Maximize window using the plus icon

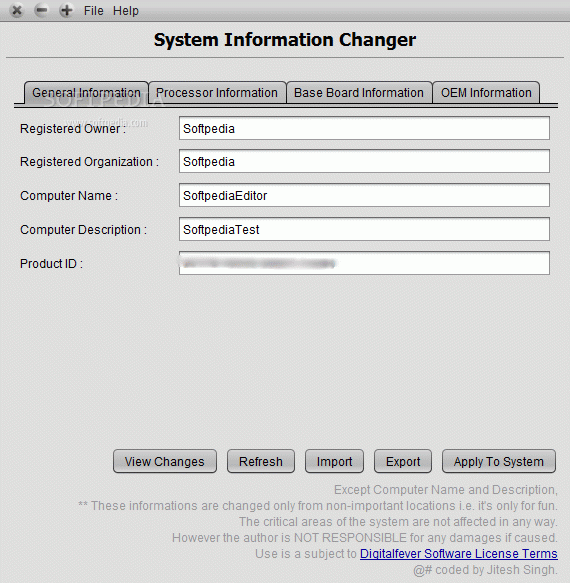click(x=66, y=10)
